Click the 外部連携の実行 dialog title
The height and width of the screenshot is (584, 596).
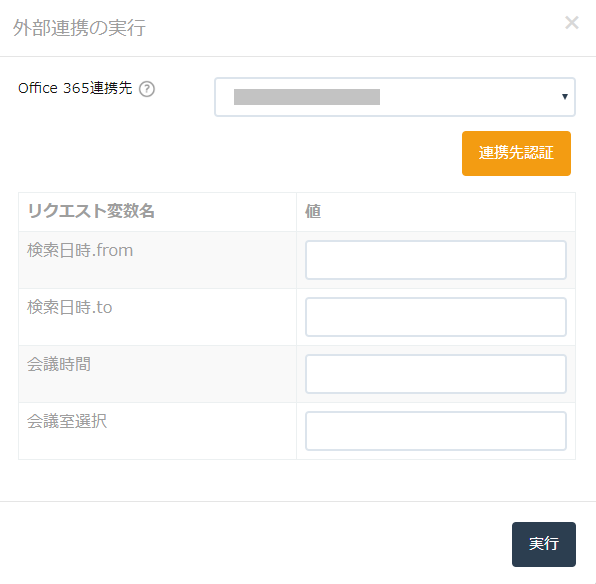pyautogui.click(x=79, y=28)
